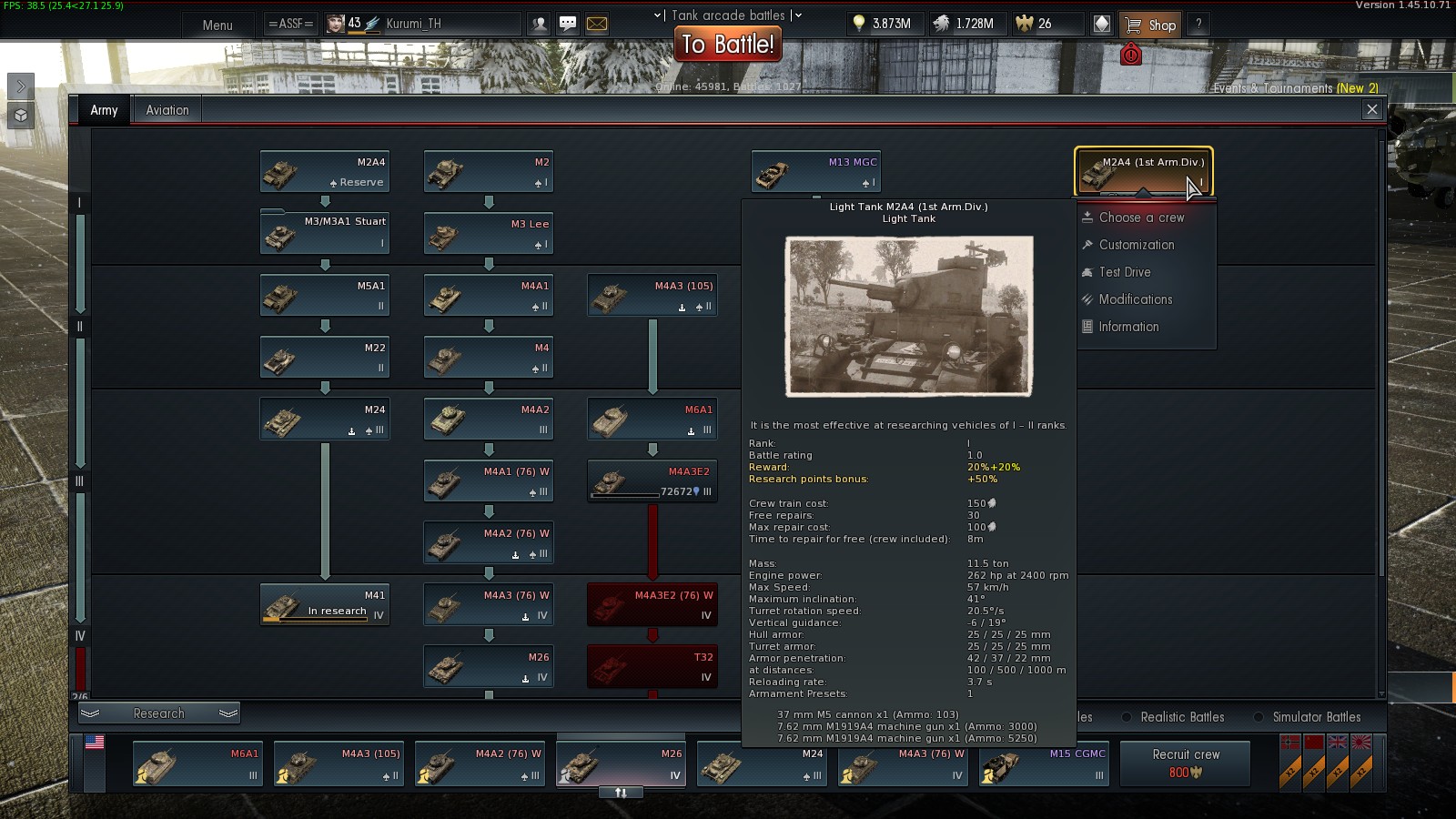Select the M3 Lee tank in tree
This screenshot has height=819, width=1456.
point(489,233)
